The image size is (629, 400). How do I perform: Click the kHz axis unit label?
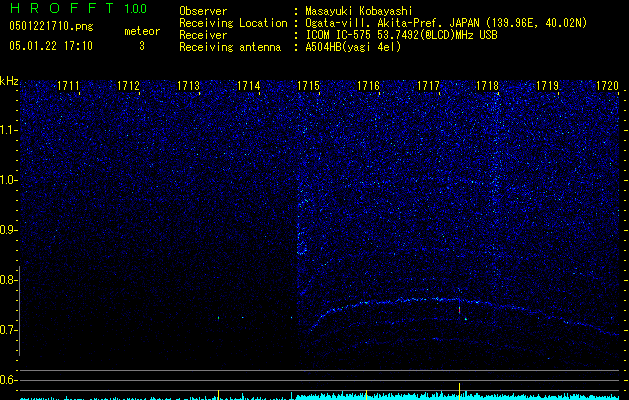[x=9, y=81]
